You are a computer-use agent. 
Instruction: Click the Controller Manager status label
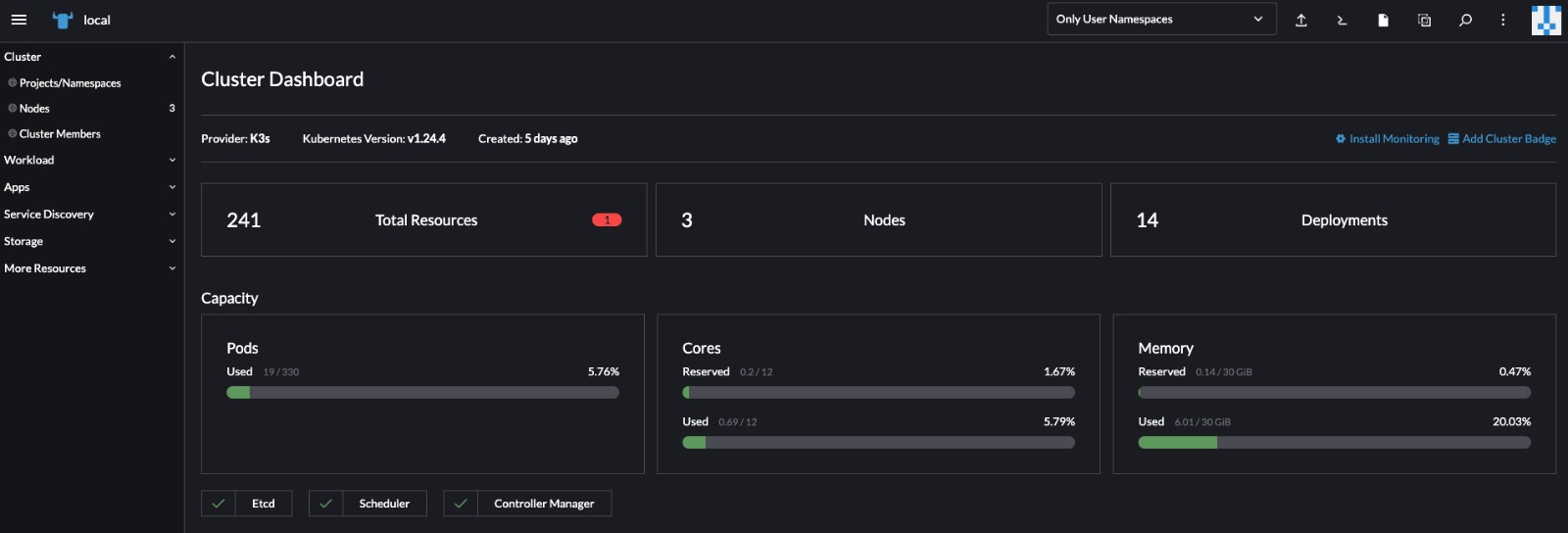point(544,504)
